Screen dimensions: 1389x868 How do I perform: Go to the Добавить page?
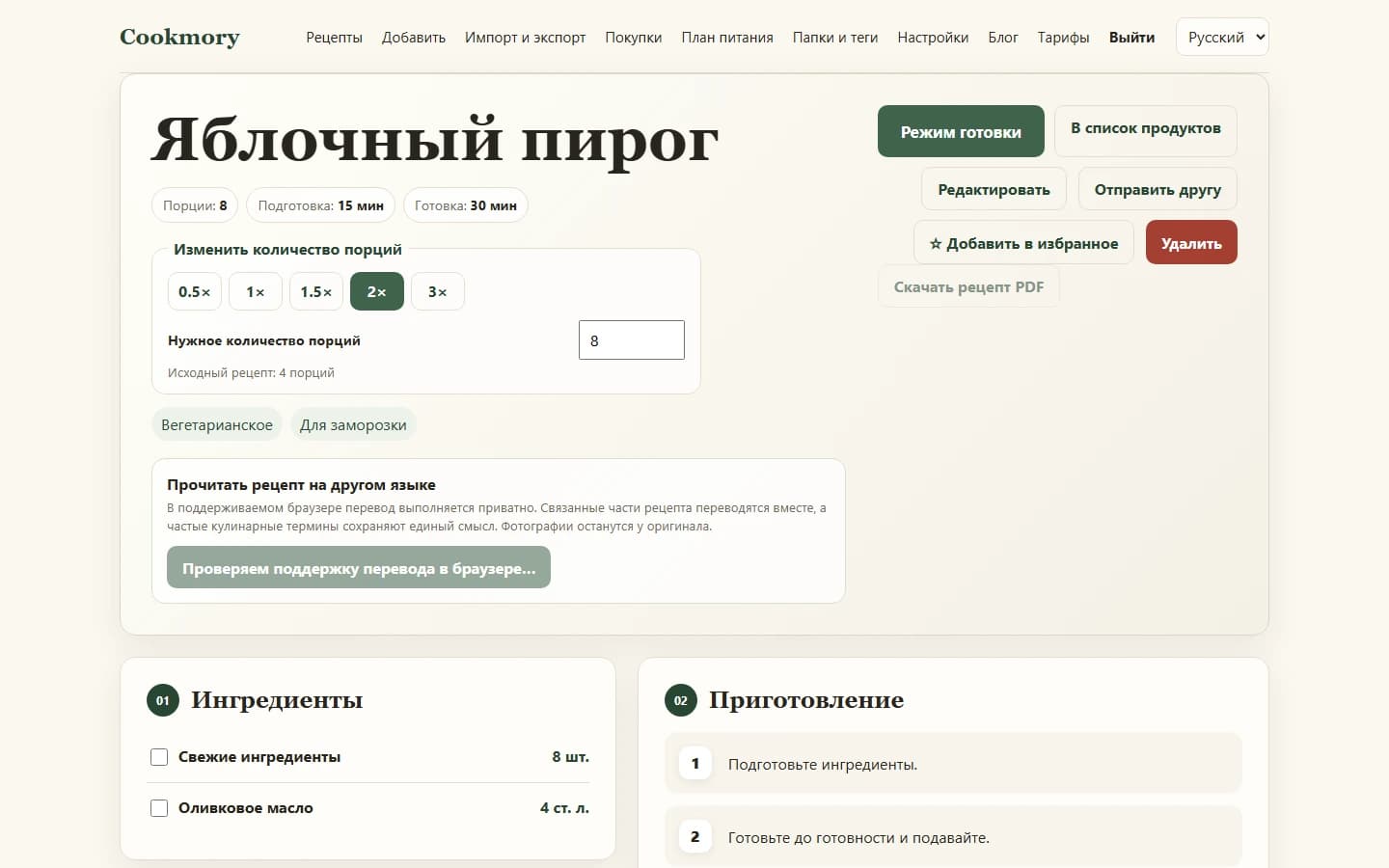click(x=414, y=38)
